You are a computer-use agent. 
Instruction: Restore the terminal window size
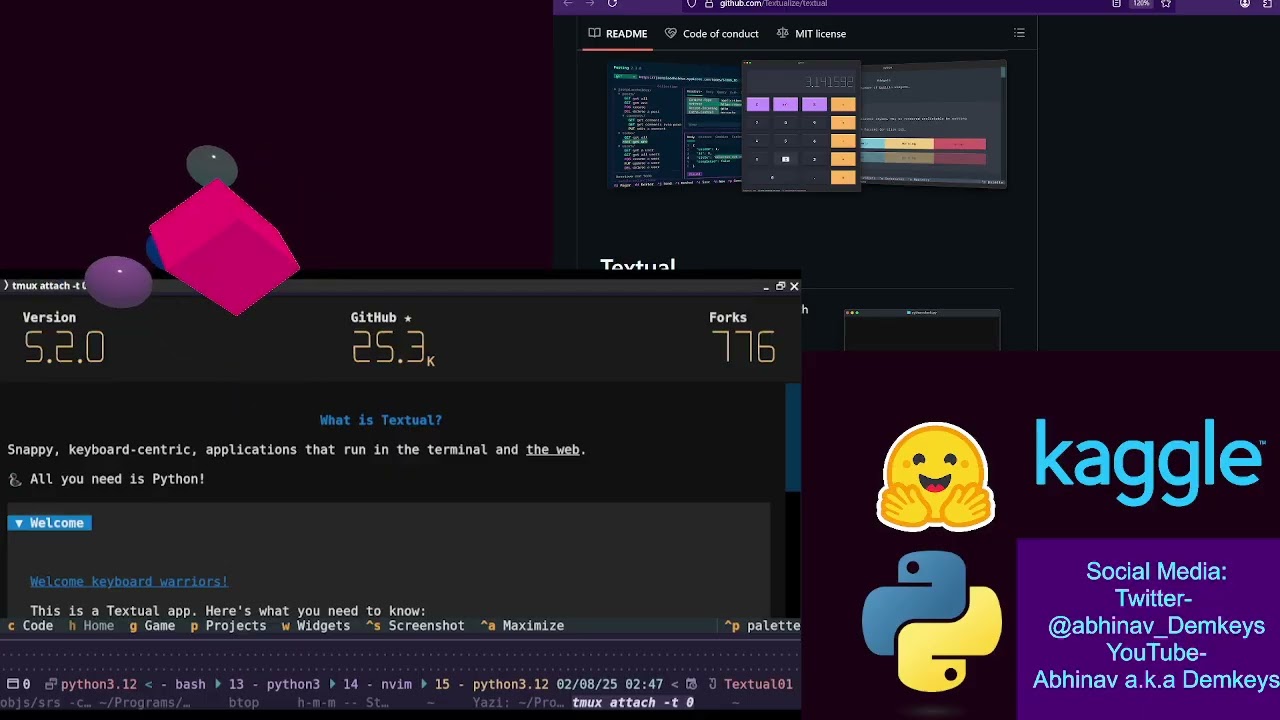pos(780,286)
